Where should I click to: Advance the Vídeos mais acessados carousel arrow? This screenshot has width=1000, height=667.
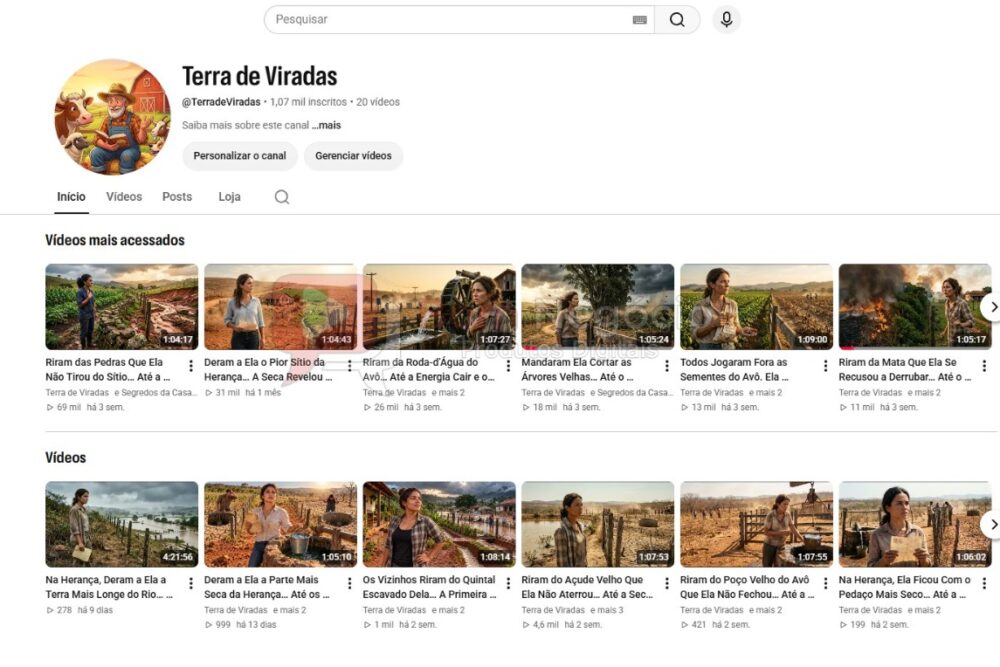[x=992, y=307]
